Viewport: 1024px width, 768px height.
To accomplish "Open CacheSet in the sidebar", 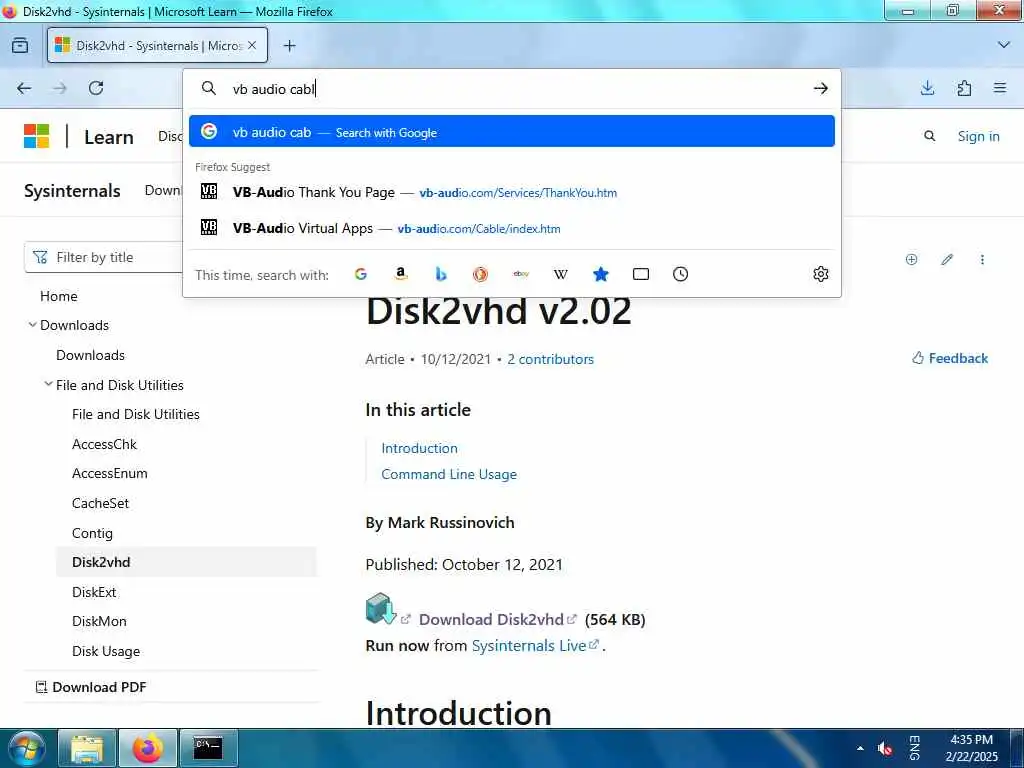I will tap(101, 503).
